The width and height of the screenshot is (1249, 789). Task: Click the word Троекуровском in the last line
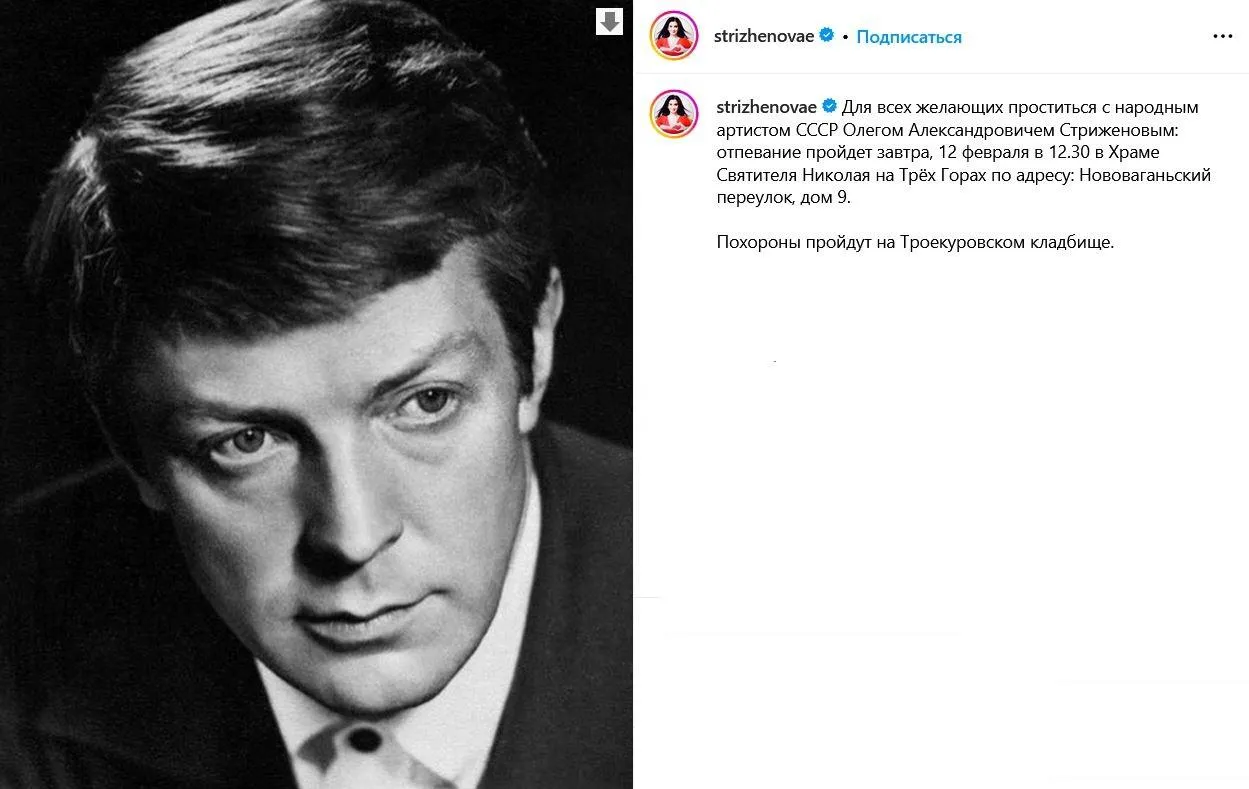coord(962,243)
